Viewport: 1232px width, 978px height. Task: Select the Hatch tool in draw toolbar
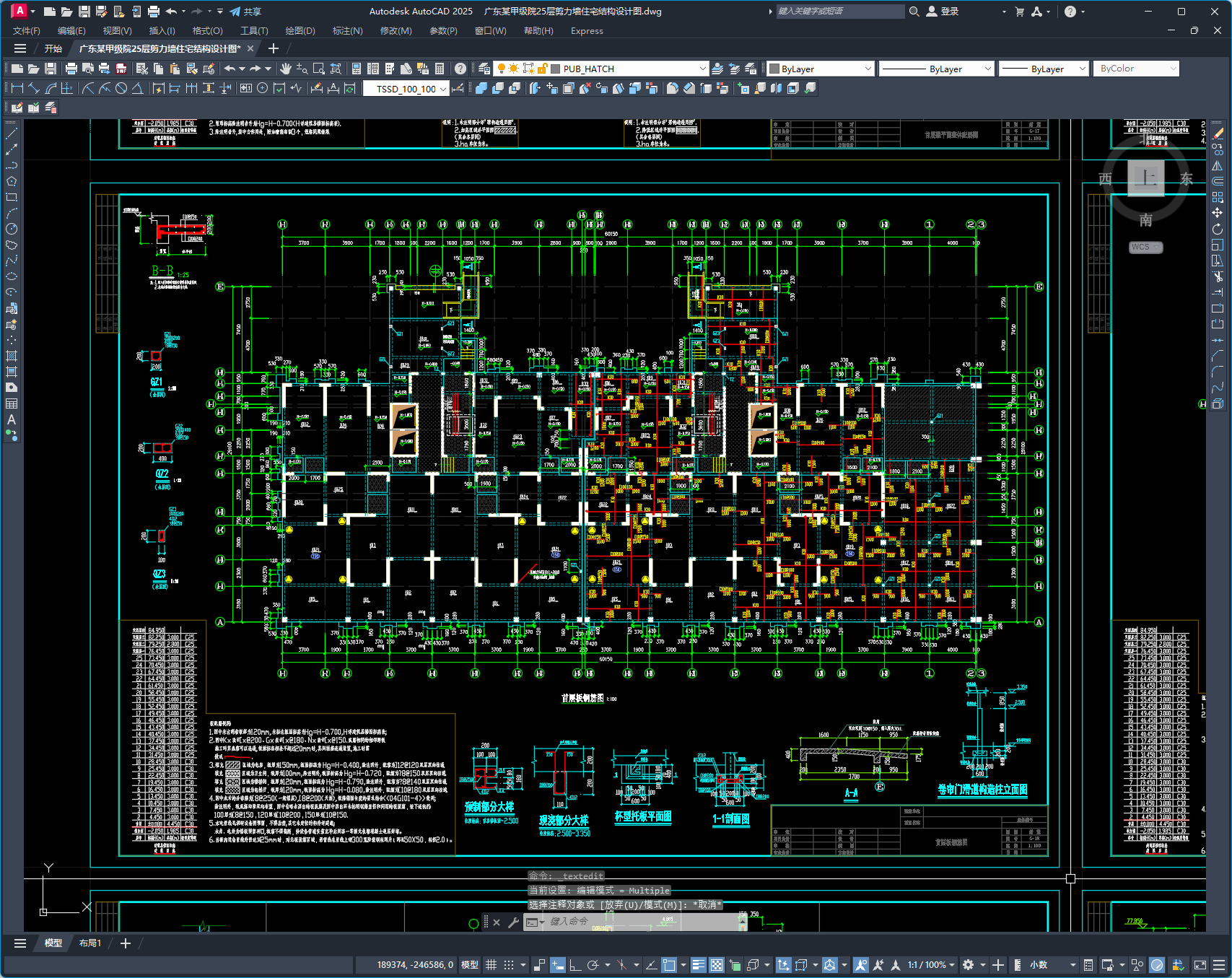coord(12,356)
